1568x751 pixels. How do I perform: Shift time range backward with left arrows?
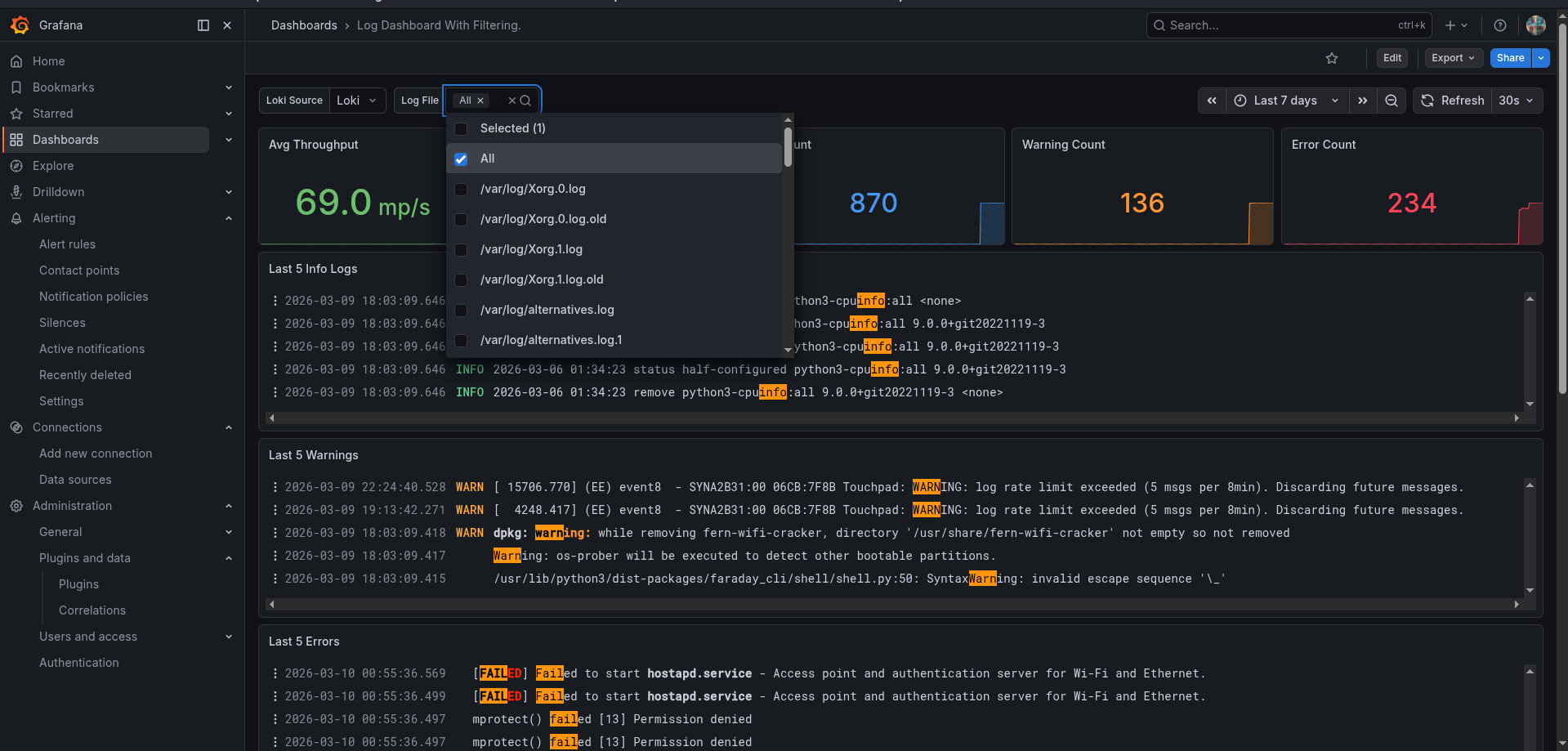(x=1212, y=101)
